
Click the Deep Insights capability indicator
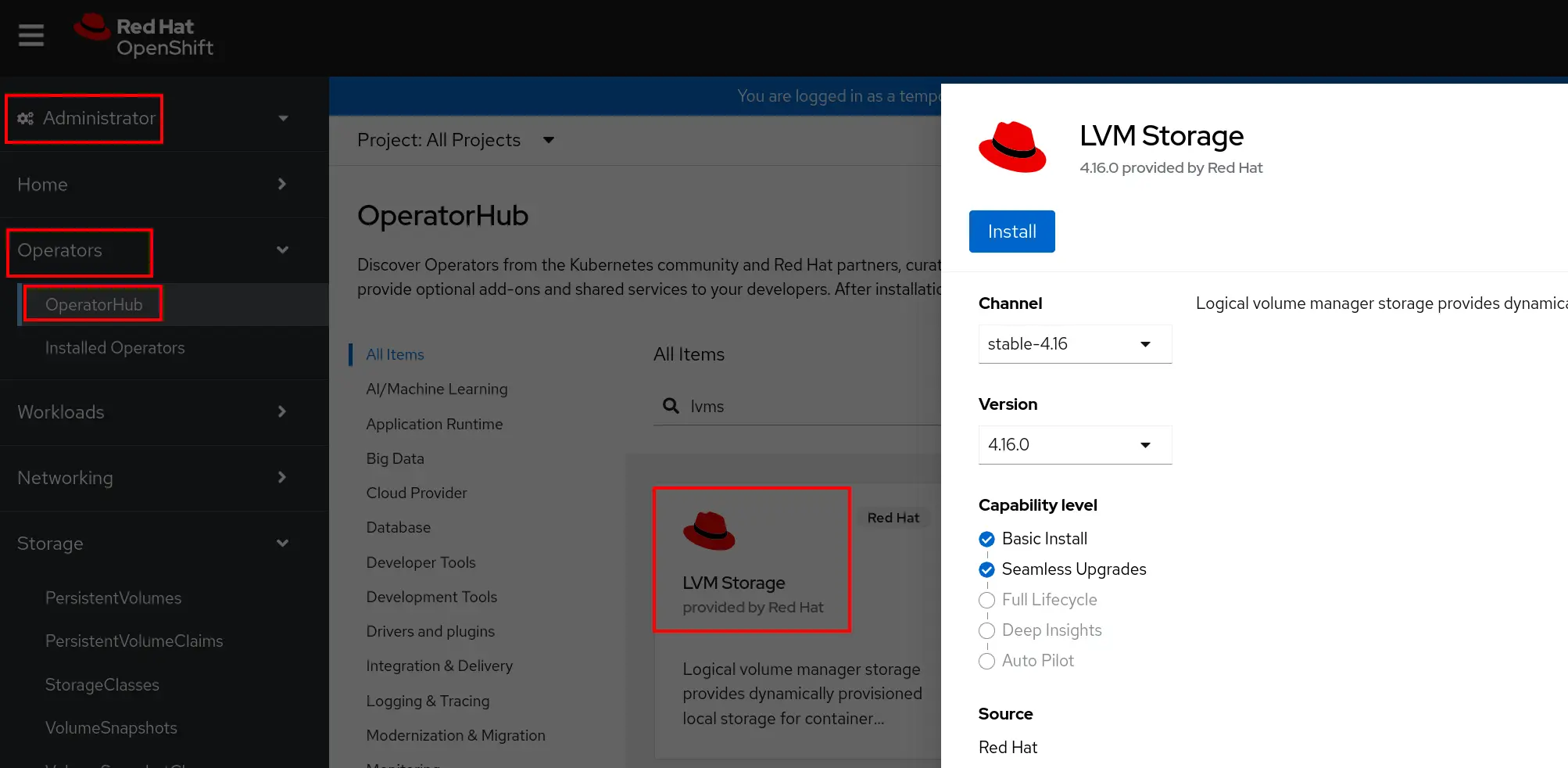(x=986, y=630)
